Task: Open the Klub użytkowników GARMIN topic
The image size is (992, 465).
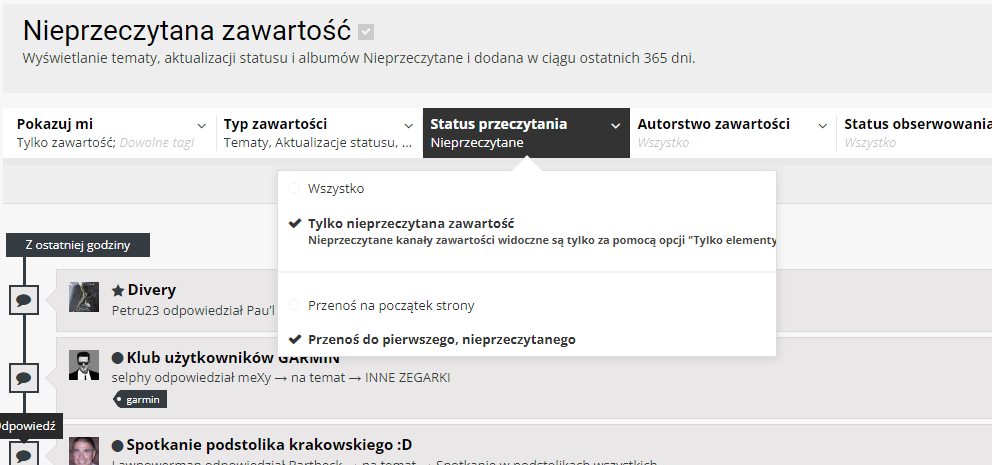Action: (233, 358)
